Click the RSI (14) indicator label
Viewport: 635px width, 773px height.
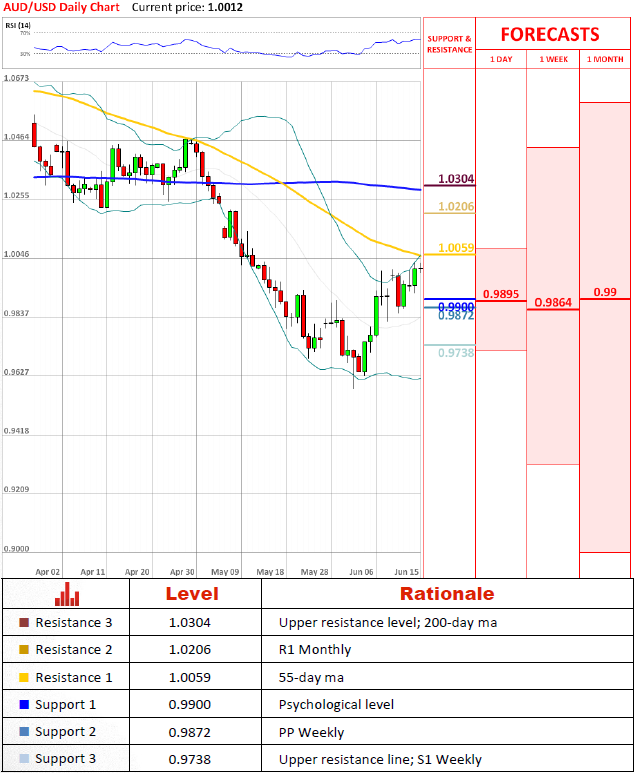click(17, 26)
